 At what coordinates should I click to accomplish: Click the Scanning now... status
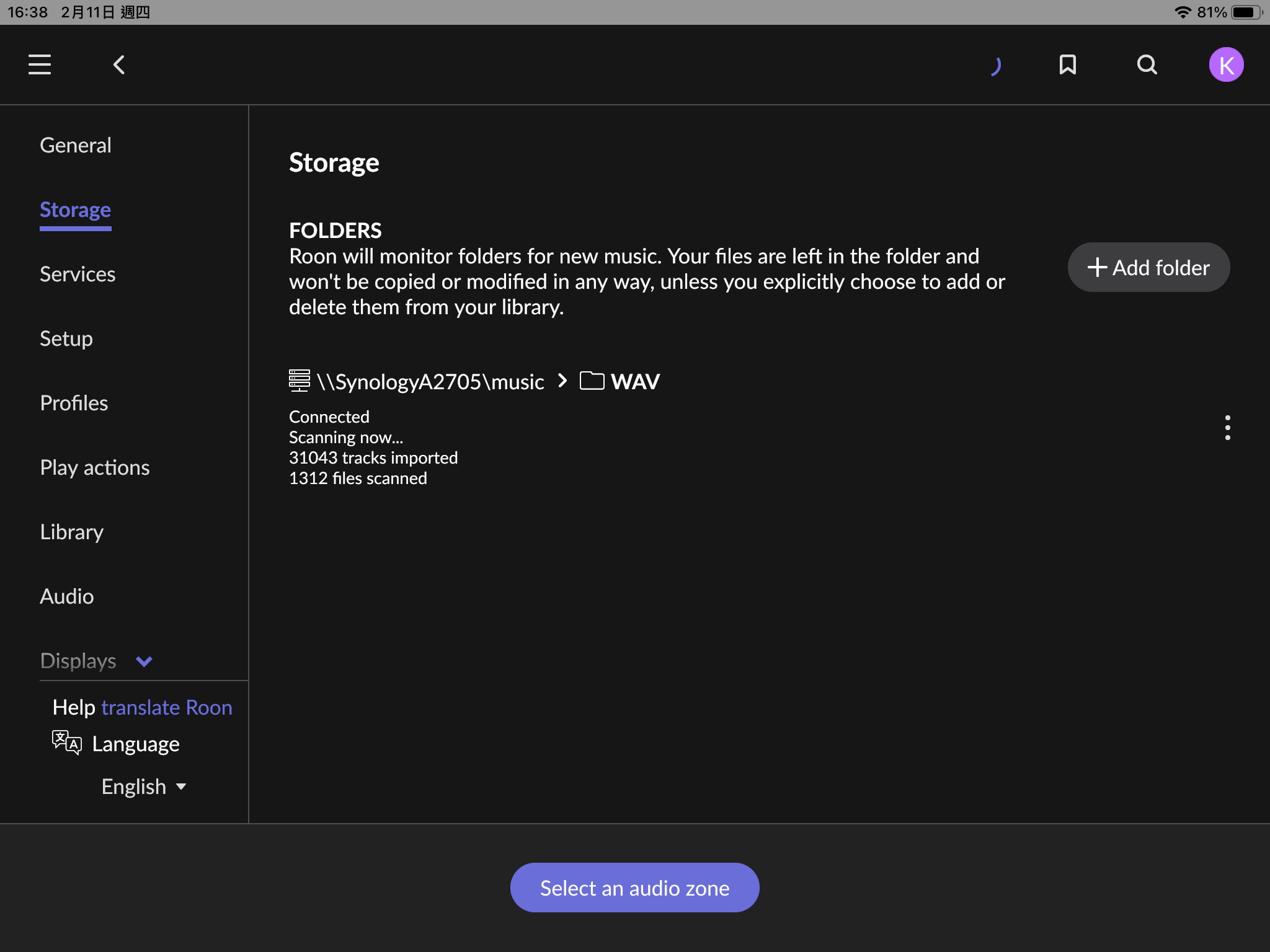coord(346,437)
